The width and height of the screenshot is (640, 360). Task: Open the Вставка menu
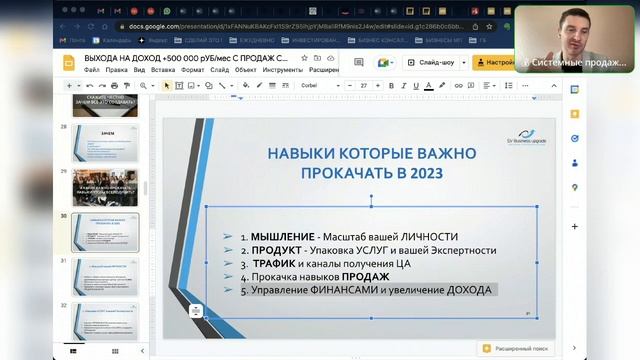coord(163,70)
